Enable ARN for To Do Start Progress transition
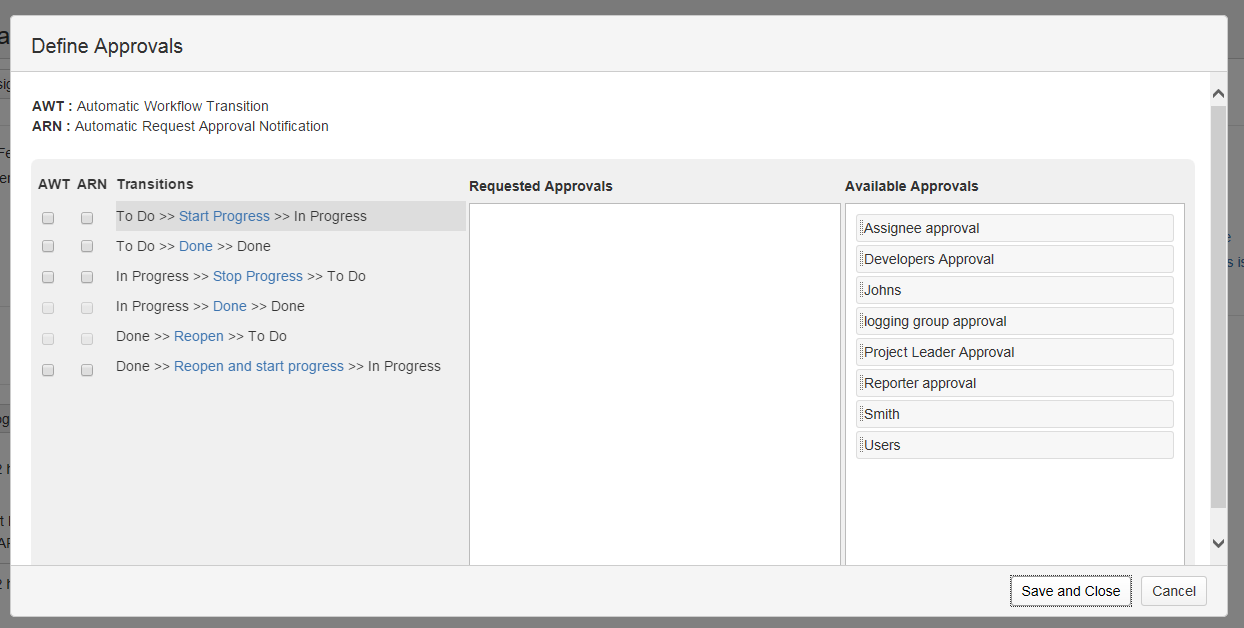This screenshot has height=628, width=1244. (87, 218)
